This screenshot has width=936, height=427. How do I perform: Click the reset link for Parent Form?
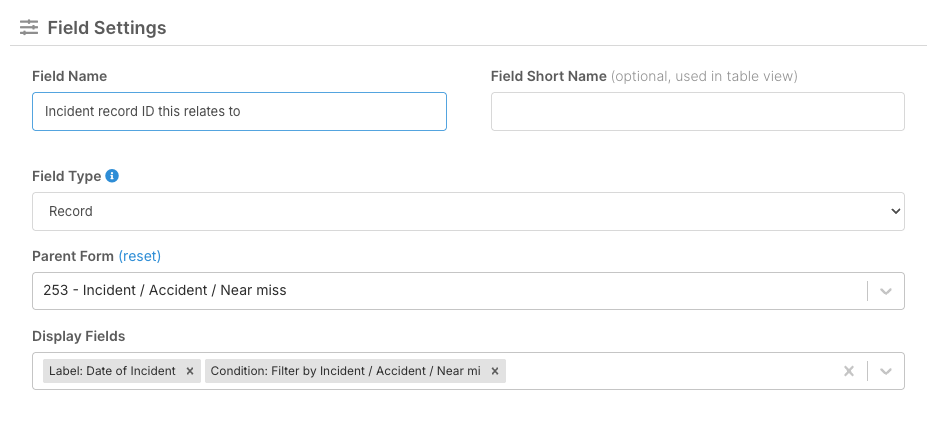pyautogui.click(x=140, y=256)
